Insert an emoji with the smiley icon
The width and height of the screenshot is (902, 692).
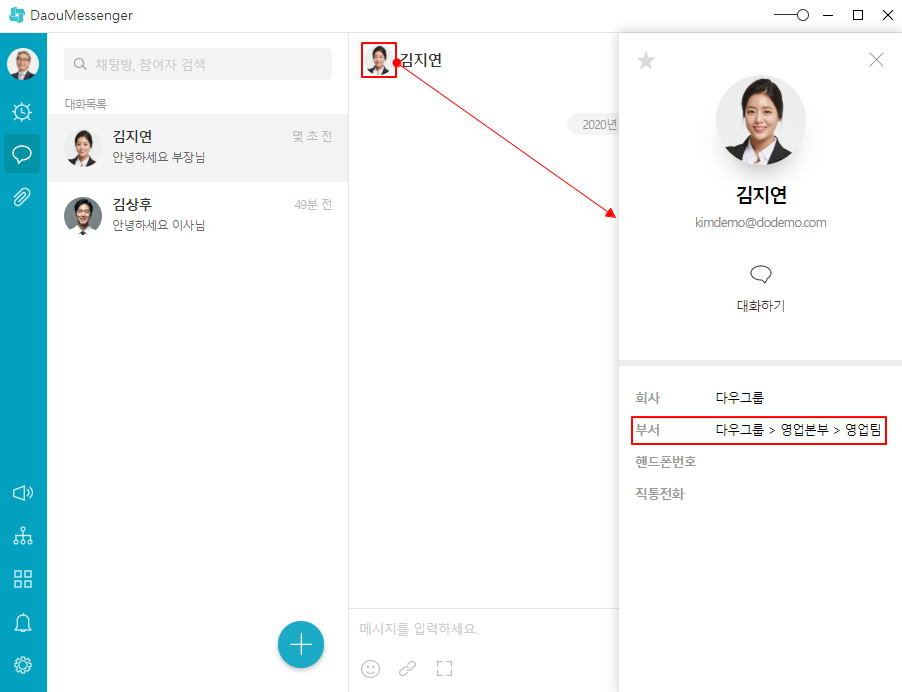[370, 669]
